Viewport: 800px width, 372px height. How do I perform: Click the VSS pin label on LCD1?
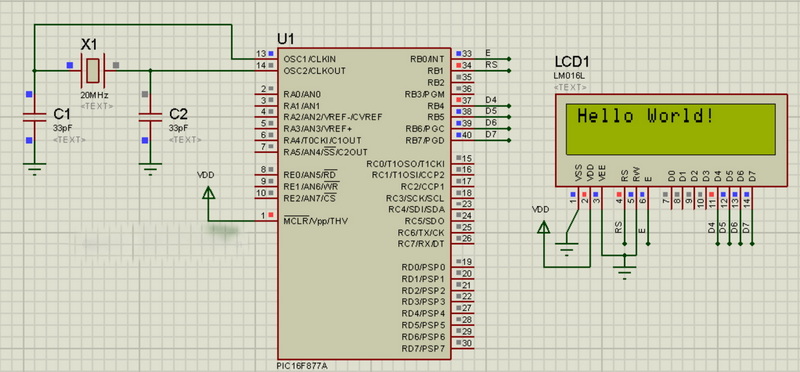[579, 174]
